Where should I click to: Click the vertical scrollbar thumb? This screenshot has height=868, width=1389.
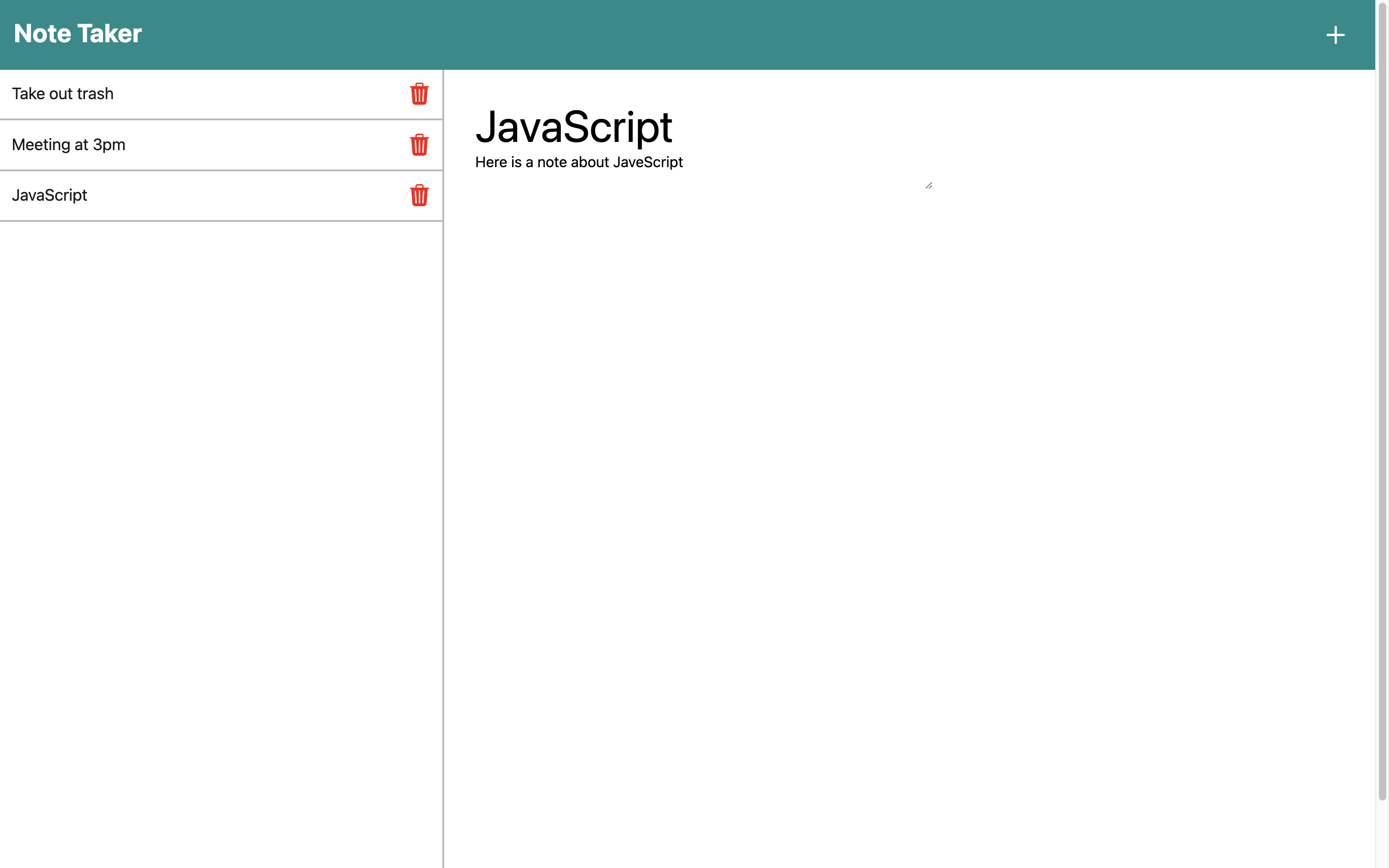click(1382, 402)
